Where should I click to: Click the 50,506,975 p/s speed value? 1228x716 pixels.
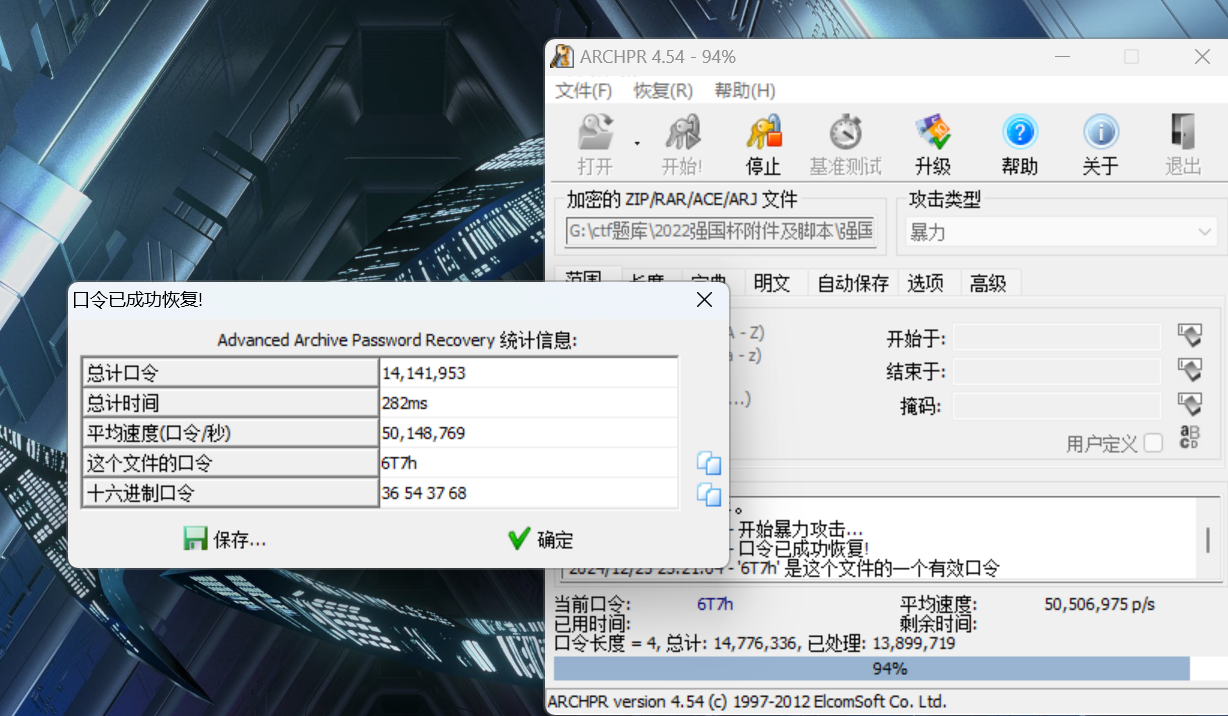1100,604
